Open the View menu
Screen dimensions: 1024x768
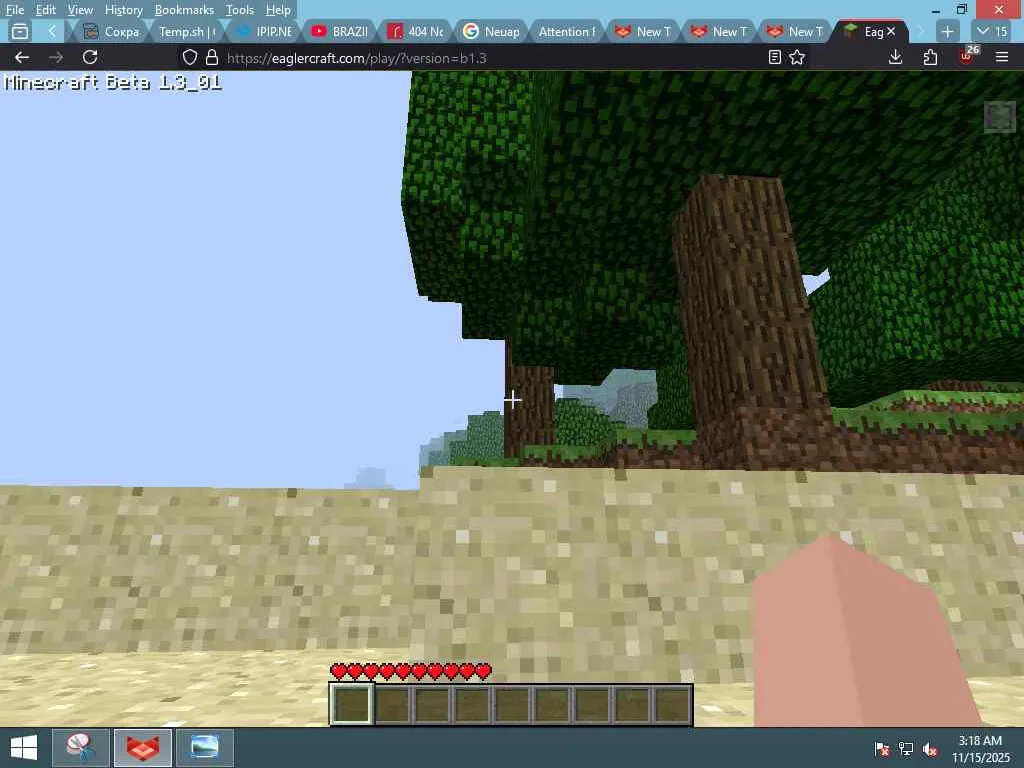(80, 10)
